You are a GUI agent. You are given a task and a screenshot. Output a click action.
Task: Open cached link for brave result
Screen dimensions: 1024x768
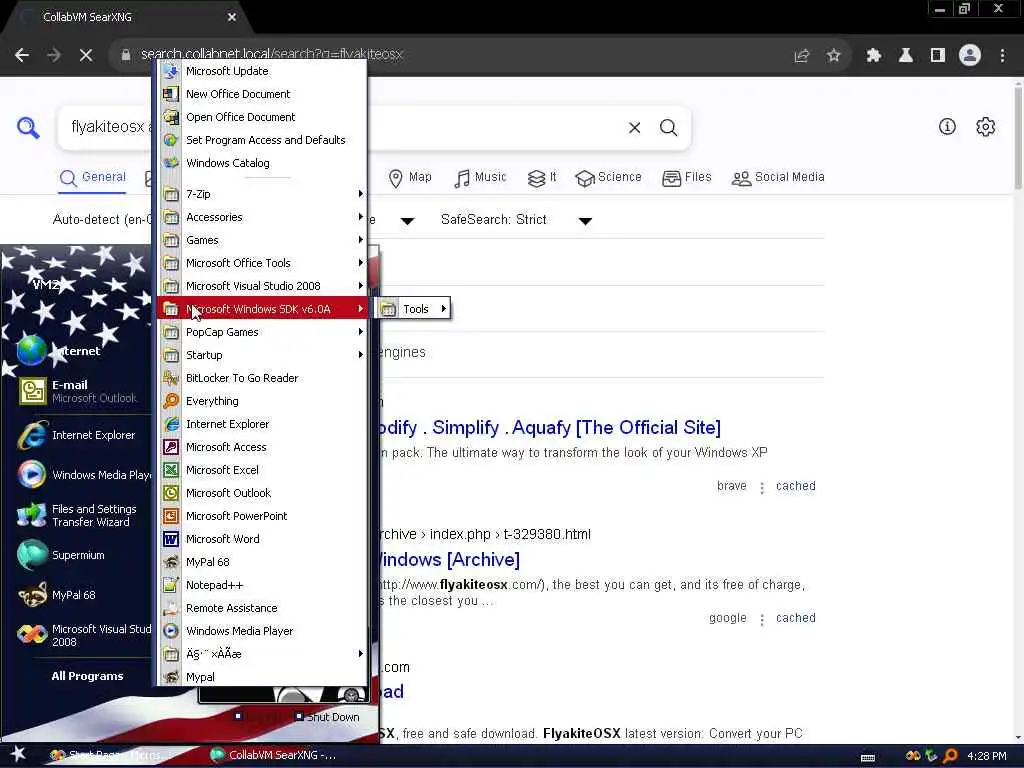(795, 486)
